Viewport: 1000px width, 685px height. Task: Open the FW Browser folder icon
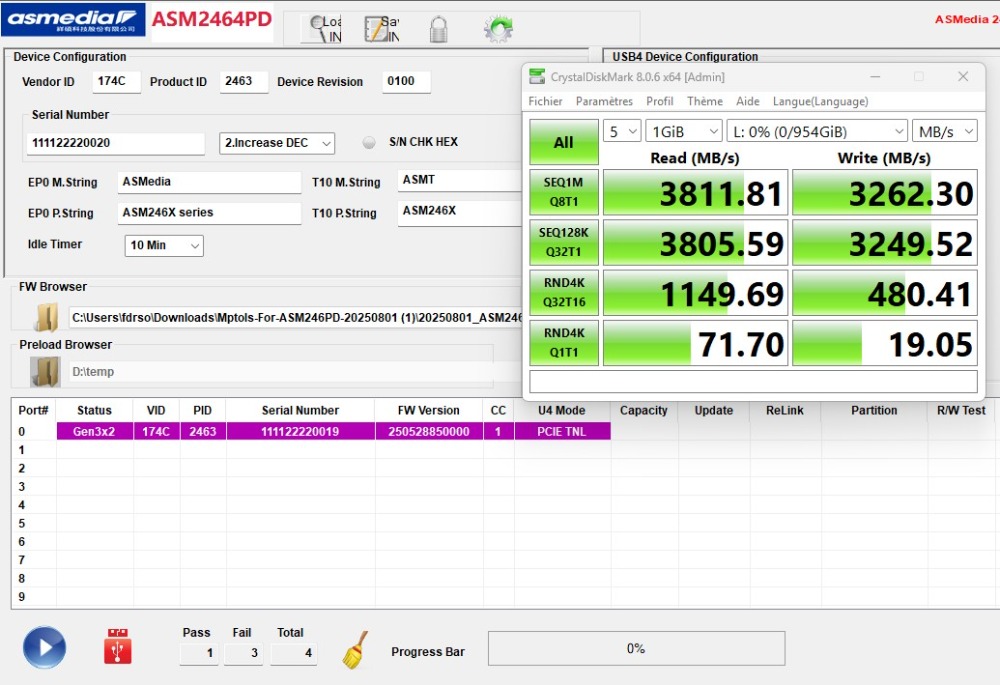[x=45, y=317]
